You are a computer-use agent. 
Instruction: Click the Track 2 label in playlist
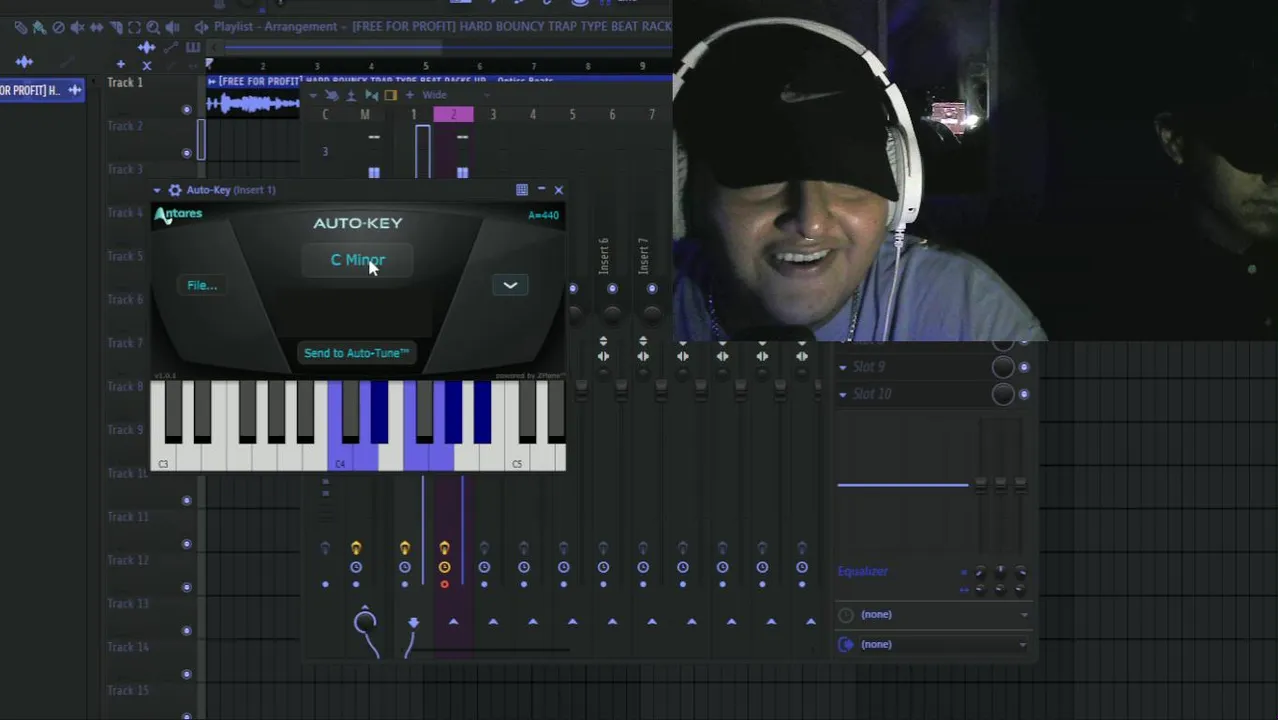click(125, 126)
